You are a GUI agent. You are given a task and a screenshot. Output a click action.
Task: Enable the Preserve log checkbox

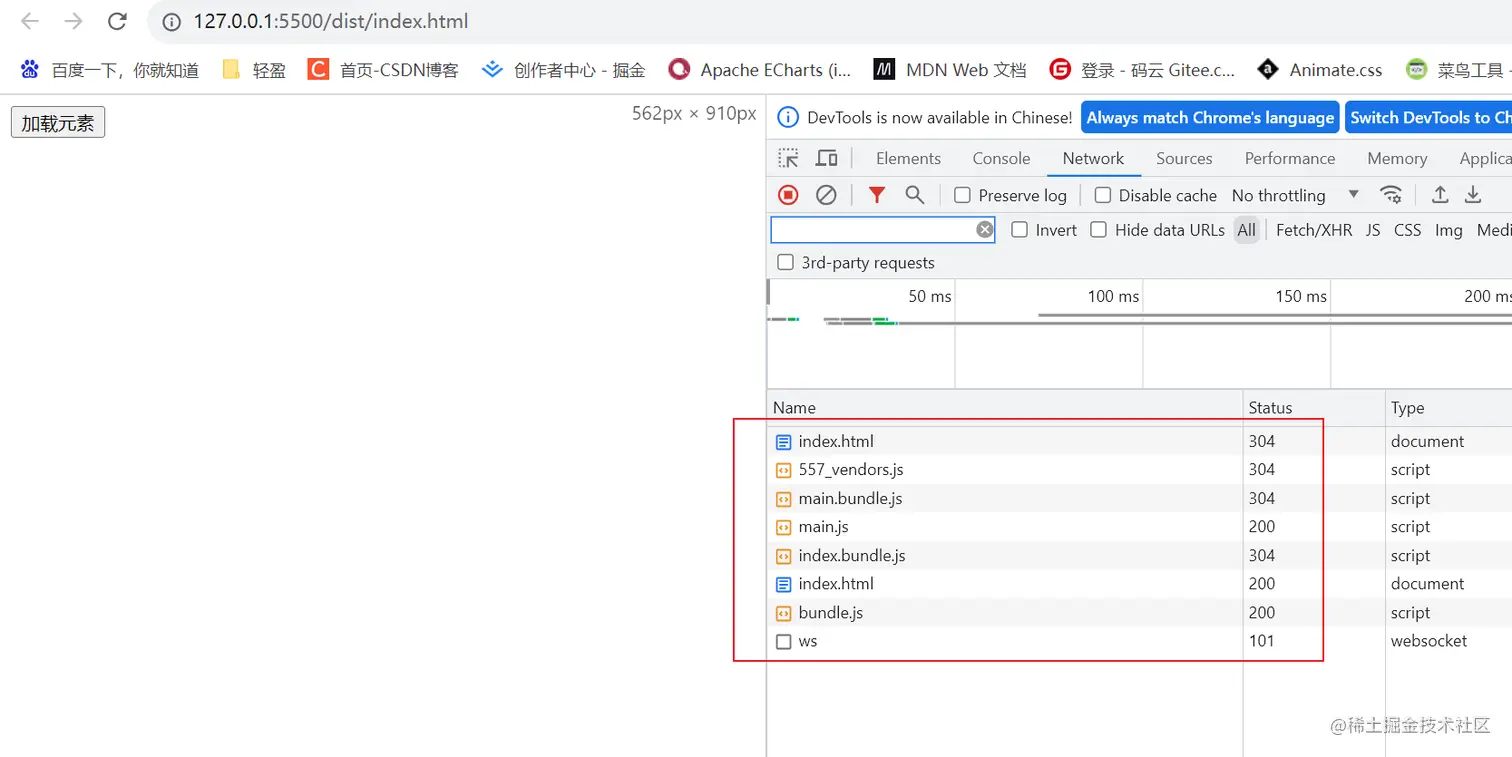pos(962,195)
